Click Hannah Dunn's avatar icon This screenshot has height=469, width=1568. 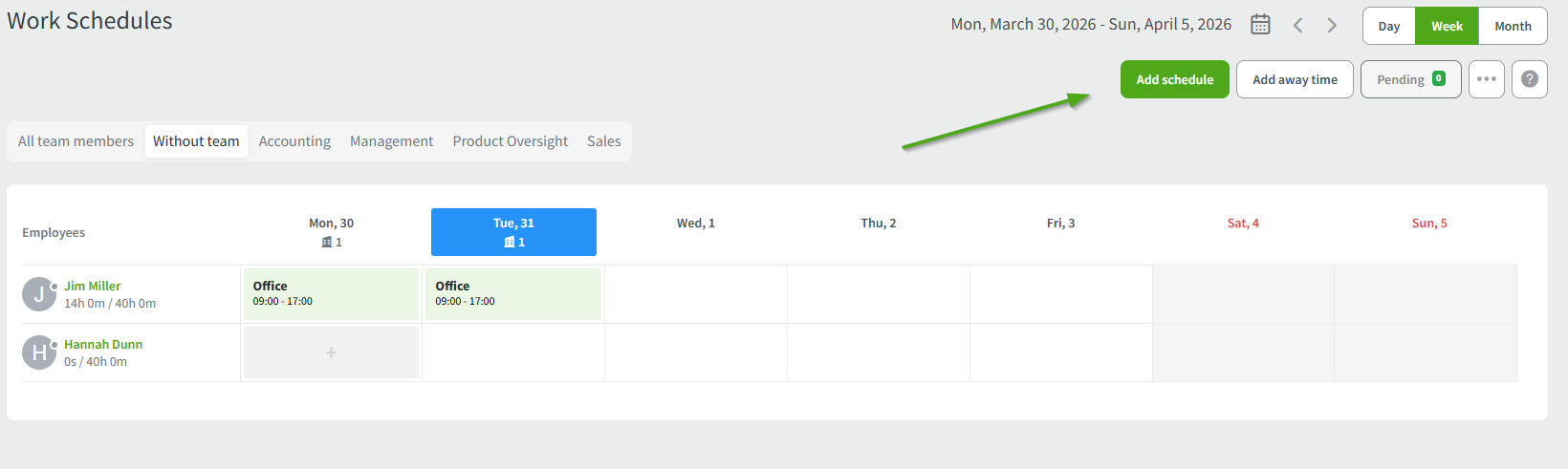click(x=38, y=352)
